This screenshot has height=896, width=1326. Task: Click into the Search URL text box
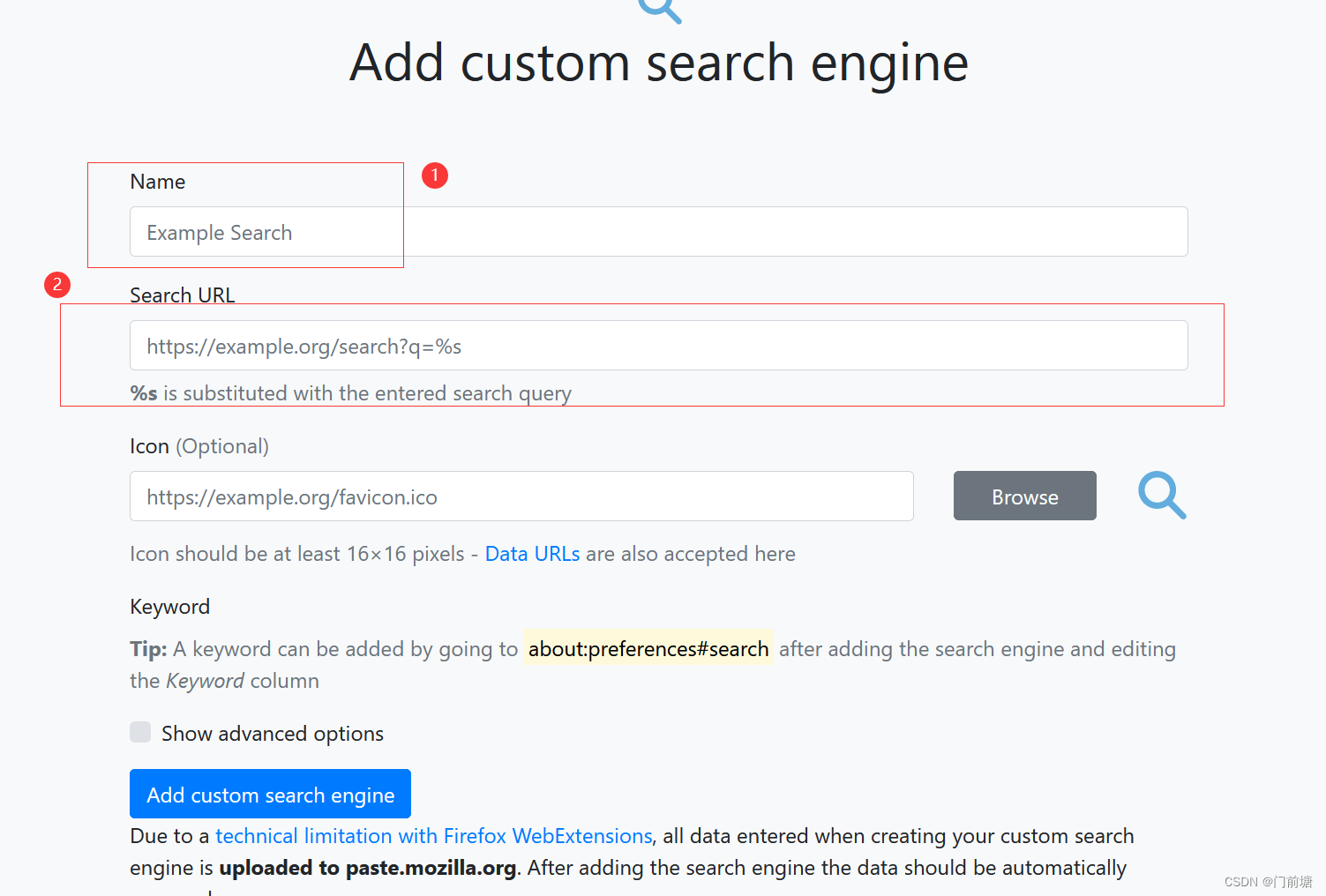[658, 346]
